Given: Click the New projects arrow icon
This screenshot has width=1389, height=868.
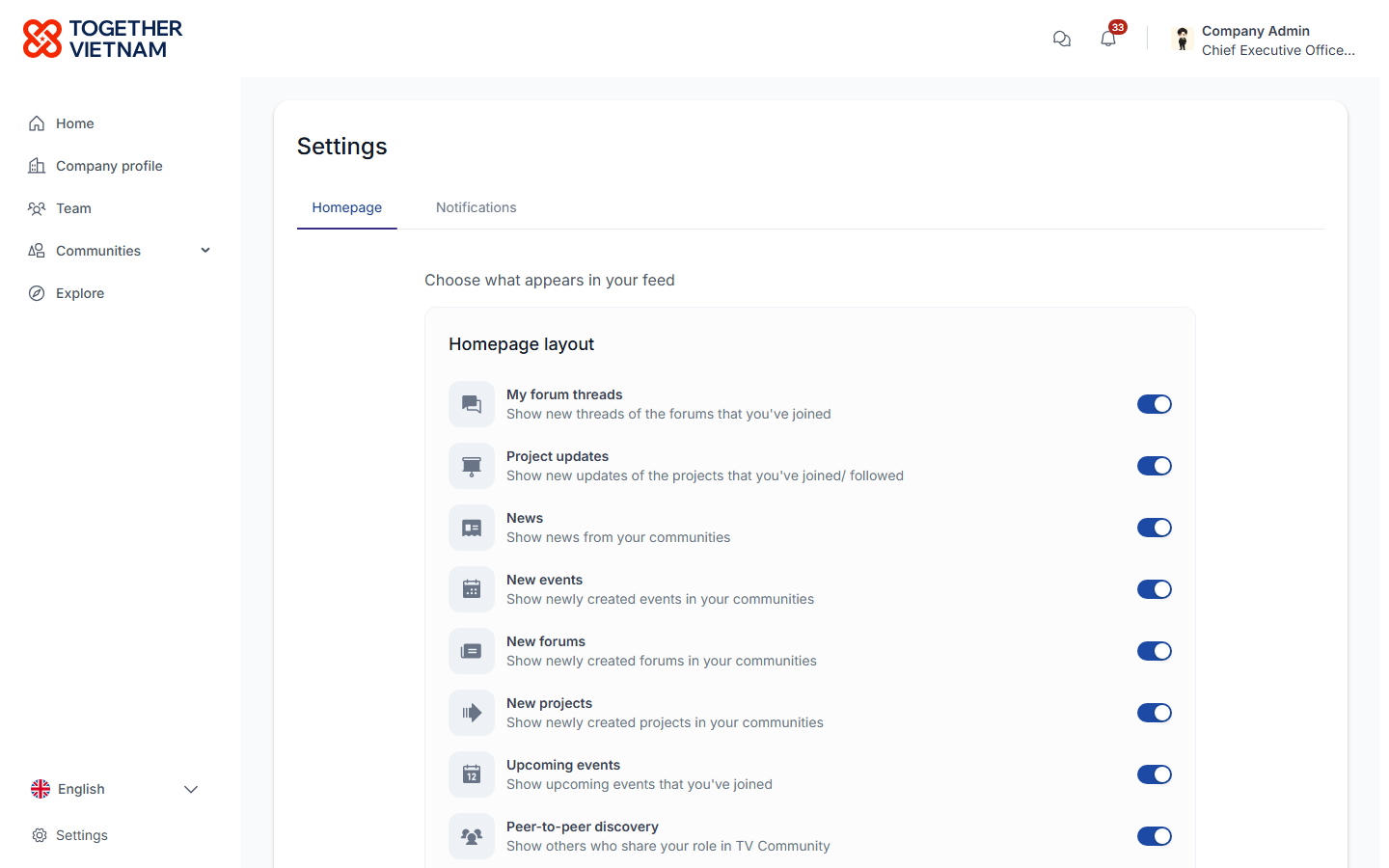Looking at the screenshot, I should pyautogui.click(x=472, y=713).
